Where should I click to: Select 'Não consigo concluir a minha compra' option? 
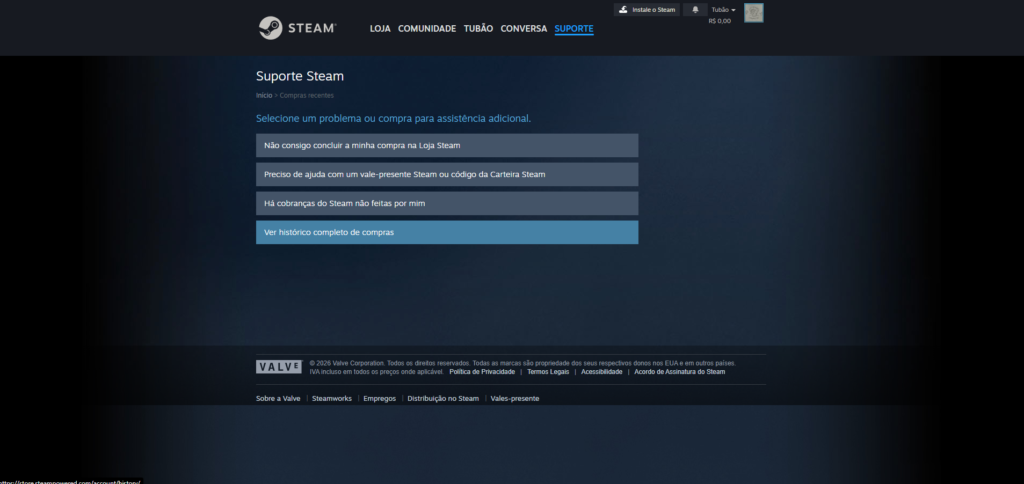[x=447, y=146]
